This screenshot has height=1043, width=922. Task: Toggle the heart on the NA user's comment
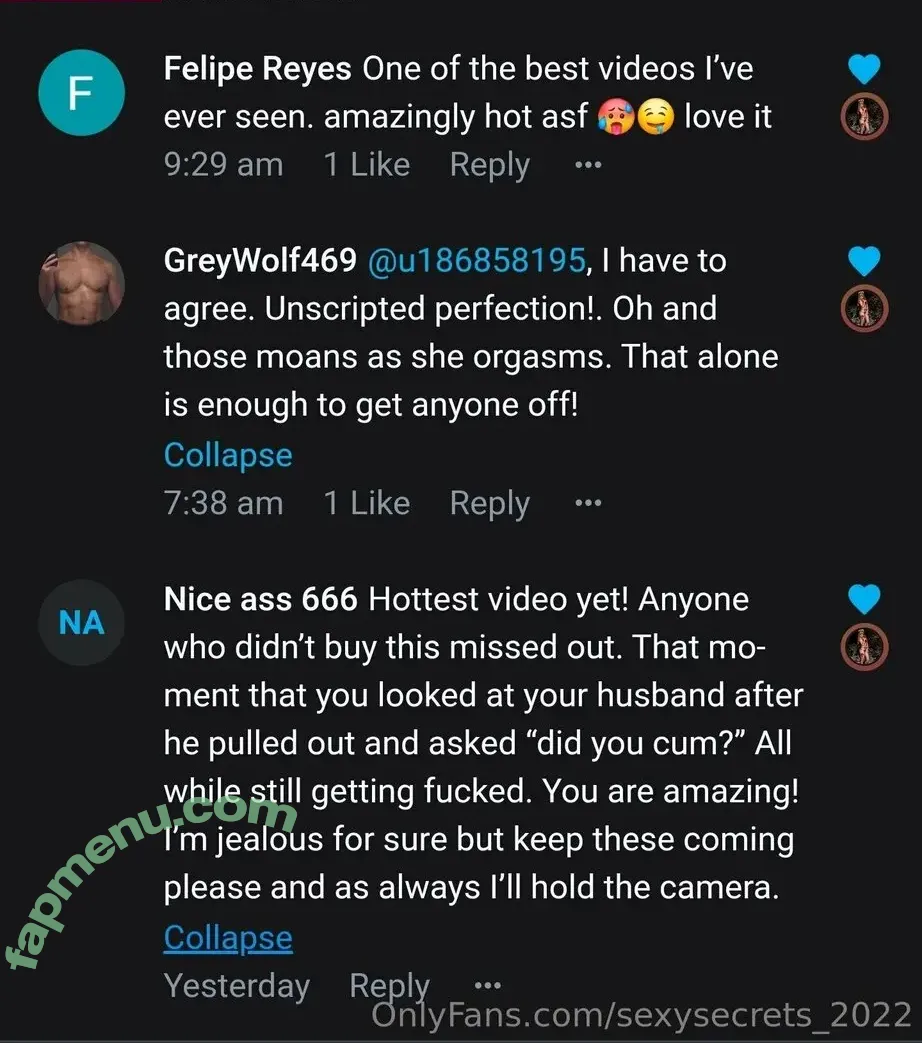point(863,599)
